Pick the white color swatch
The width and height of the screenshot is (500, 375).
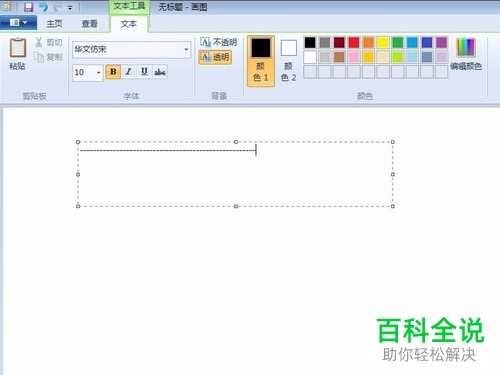tap(310, 57)
